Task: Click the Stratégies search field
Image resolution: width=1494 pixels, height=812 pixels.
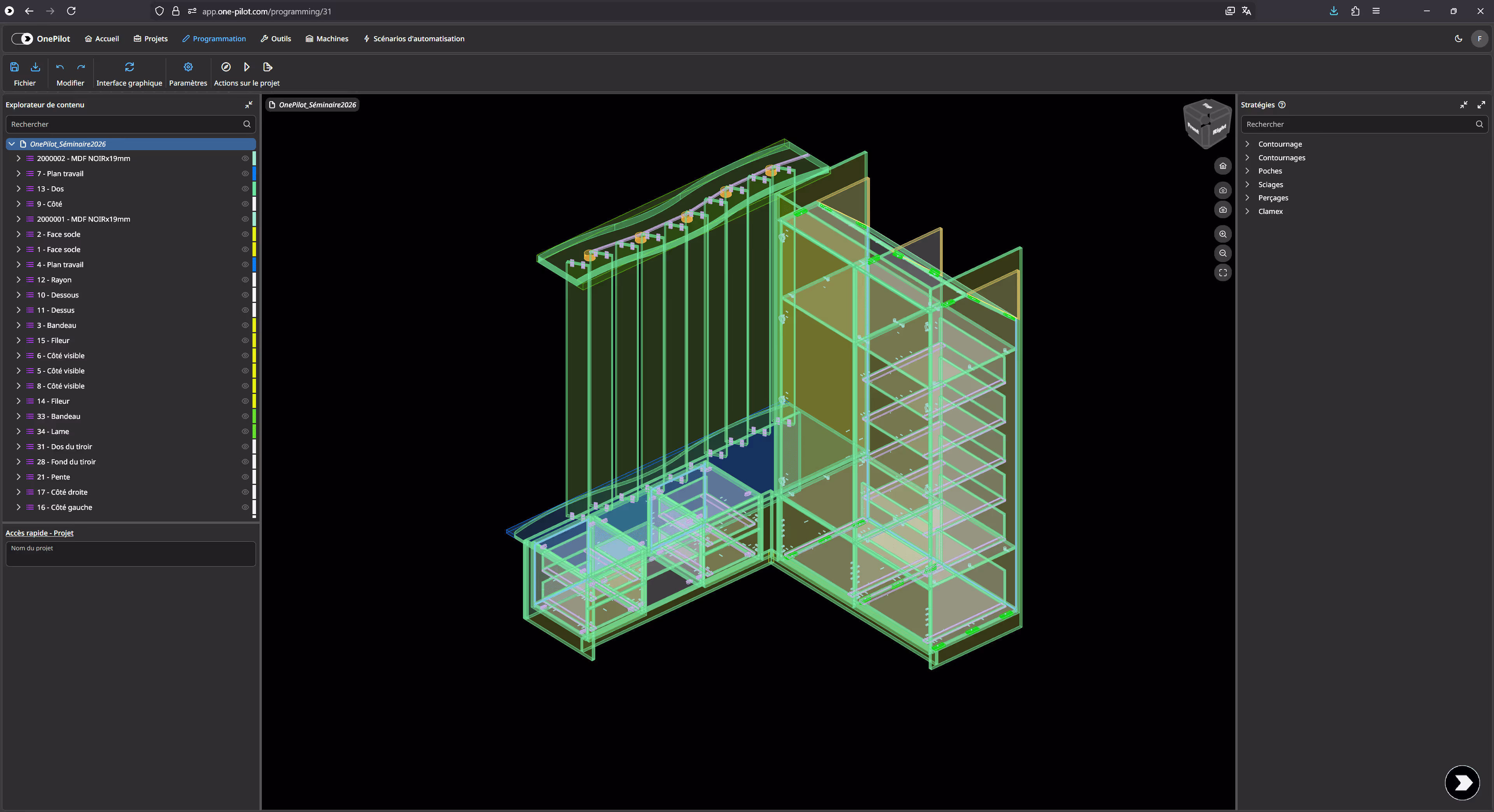Action: 1357,124
